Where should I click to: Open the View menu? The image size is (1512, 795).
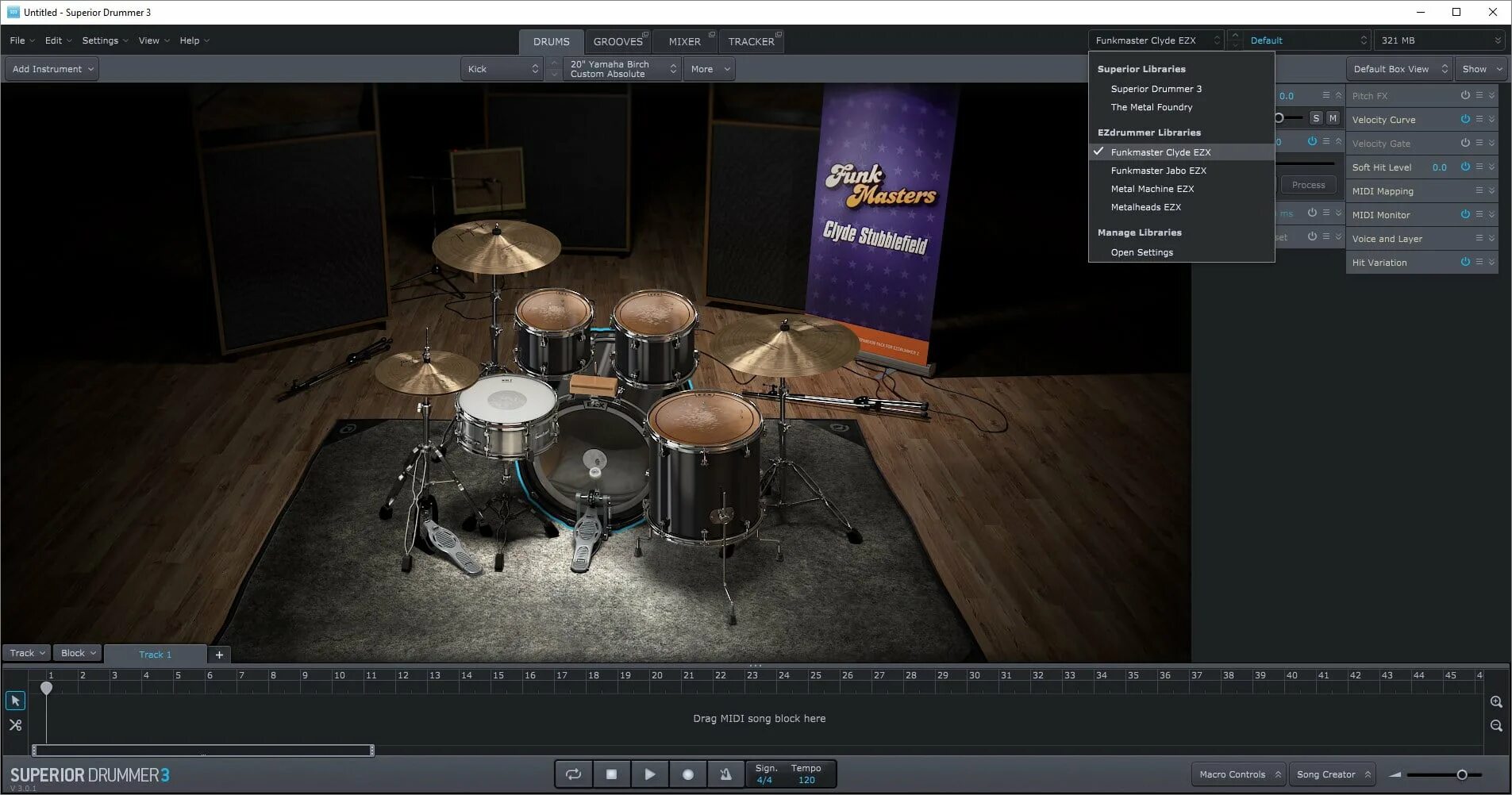click(x=154, y=40)
